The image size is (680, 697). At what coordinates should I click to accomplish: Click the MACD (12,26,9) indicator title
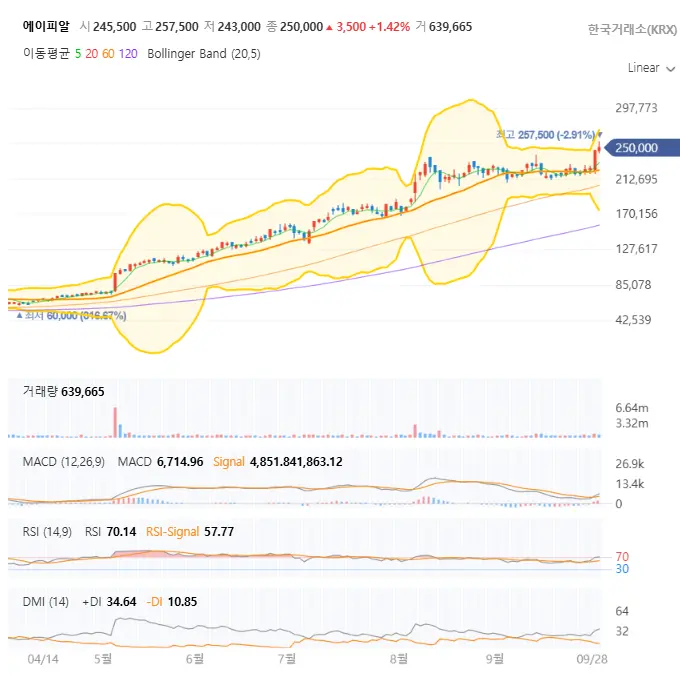[x=64, y=462]
